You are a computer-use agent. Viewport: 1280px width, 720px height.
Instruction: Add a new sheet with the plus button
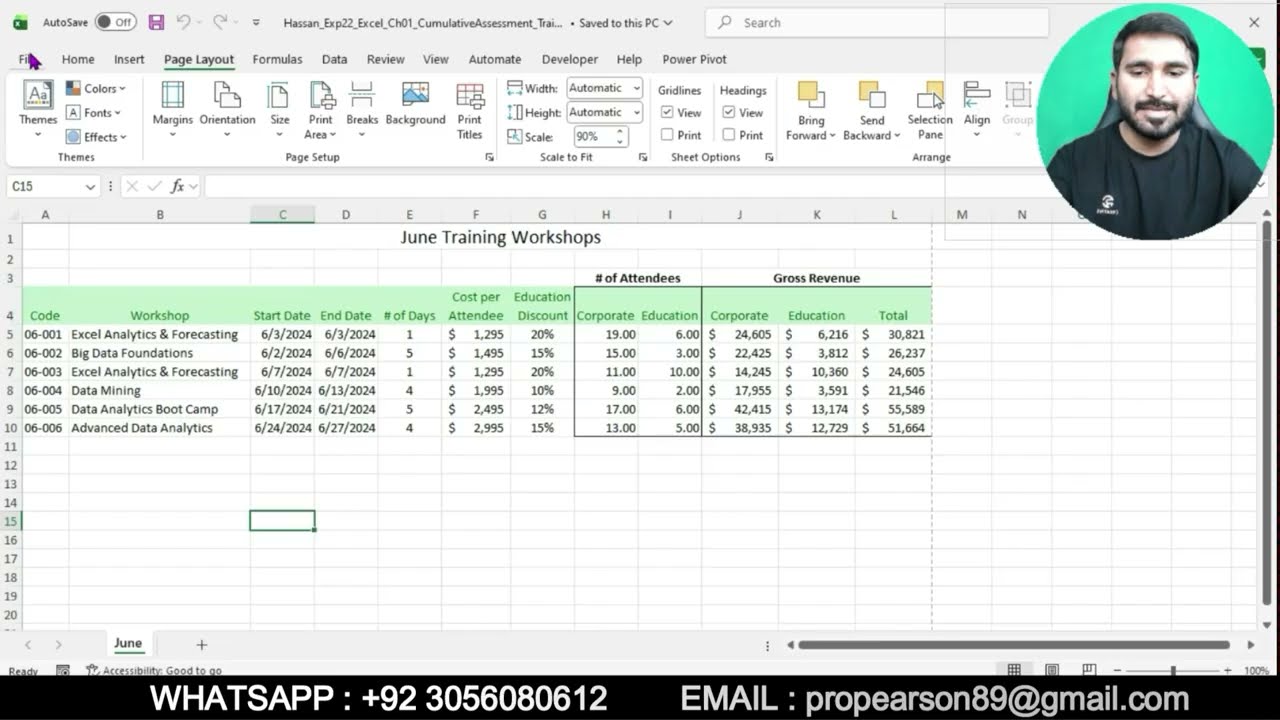pos(201,645)
